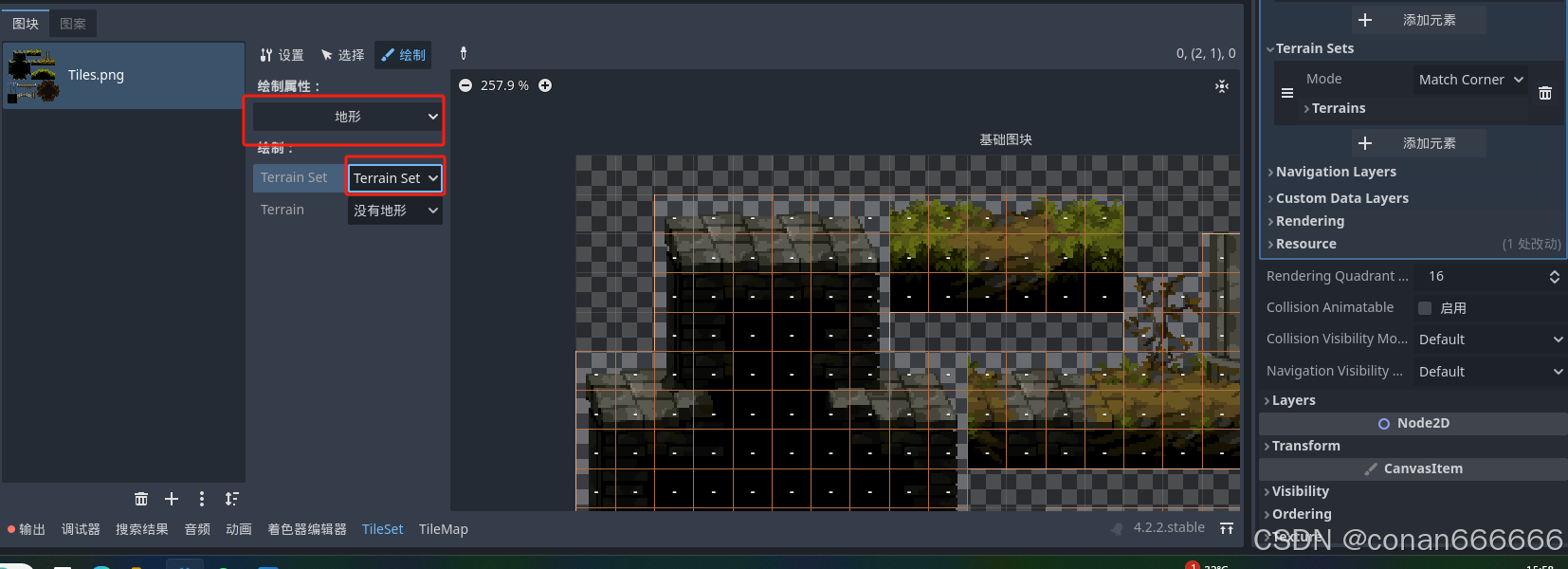The width and height of the screenshot is (1568, 569).
Task: Open the TileMap bottom panel
Action: [x=444, y=529]
